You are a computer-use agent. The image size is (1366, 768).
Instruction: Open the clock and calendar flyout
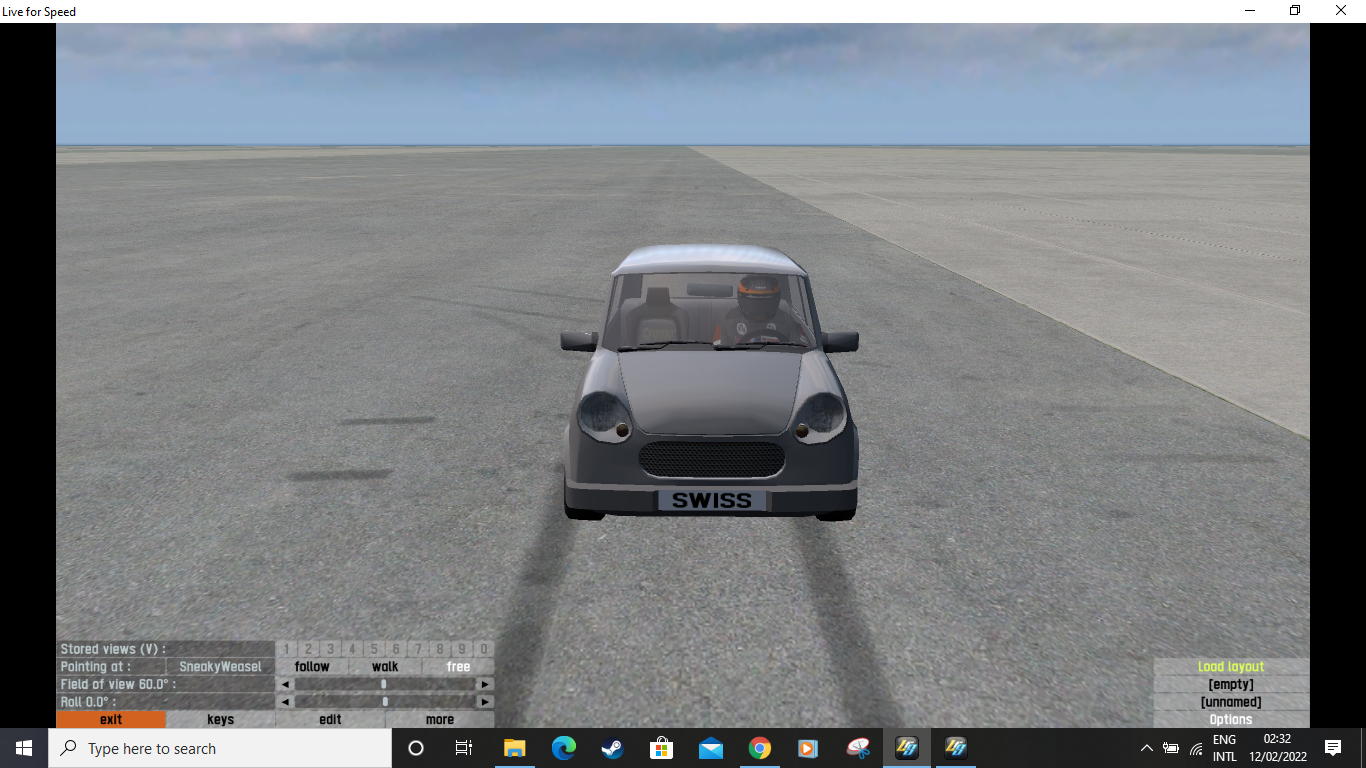1277,748
